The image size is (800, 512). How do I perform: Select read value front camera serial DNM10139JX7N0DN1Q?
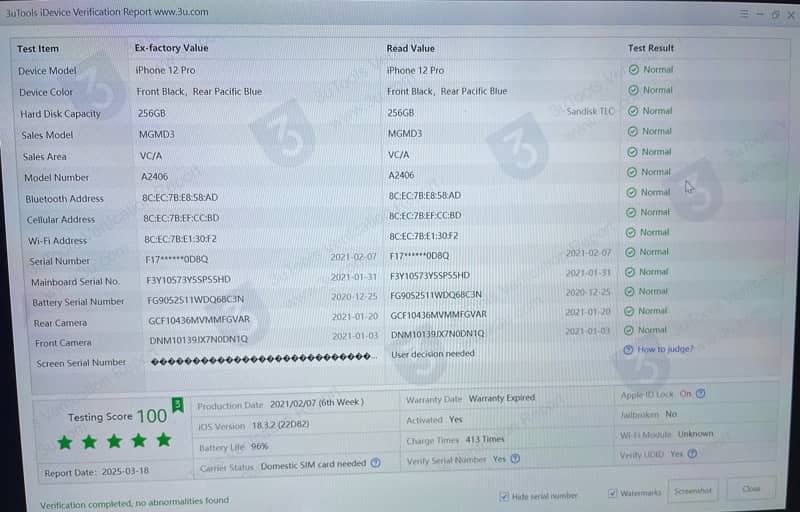click(438, 335)
